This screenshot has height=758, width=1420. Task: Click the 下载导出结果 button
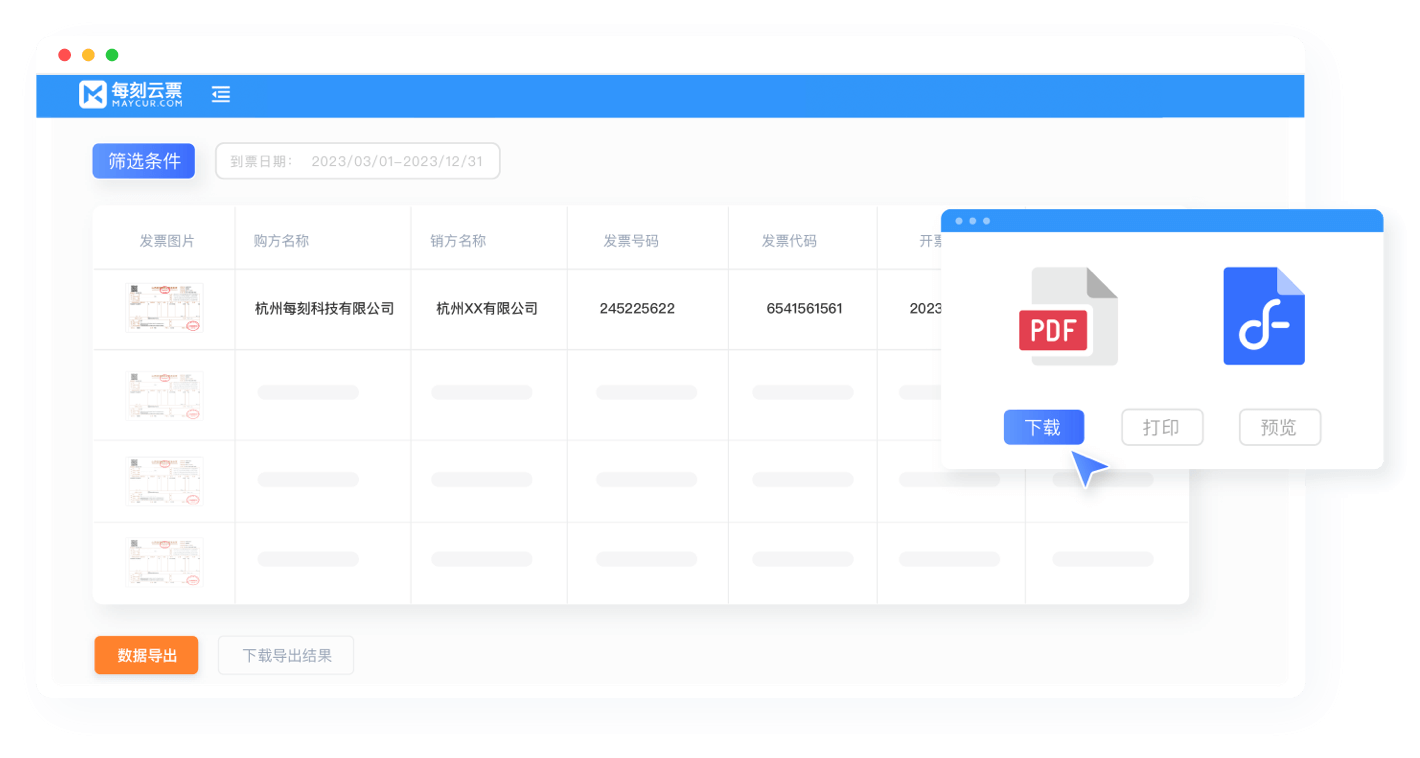point(286,656)
